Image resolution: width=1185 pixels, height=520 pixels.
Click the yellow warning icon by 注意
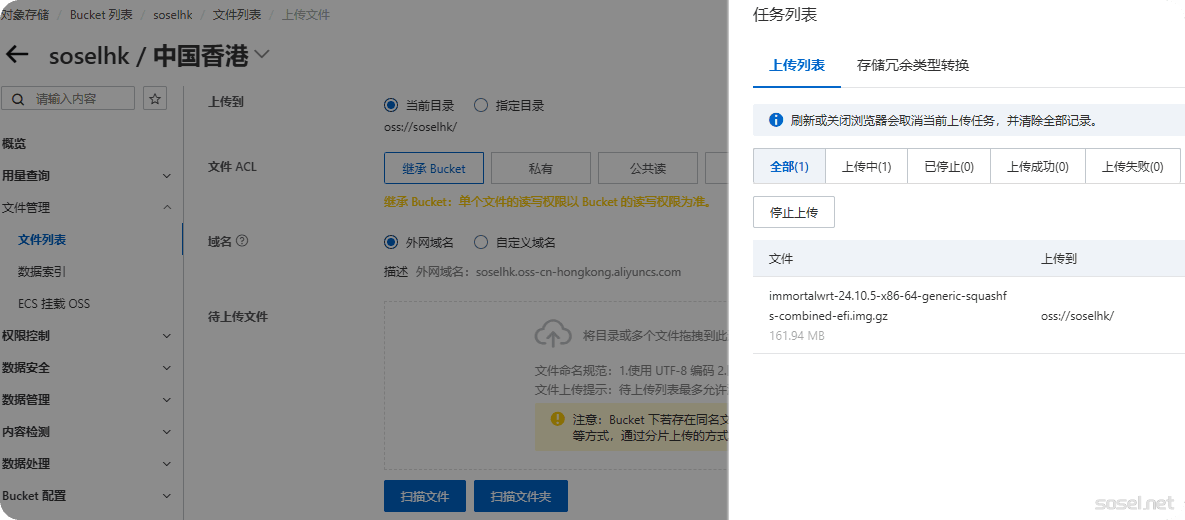[x=557, y=420]
